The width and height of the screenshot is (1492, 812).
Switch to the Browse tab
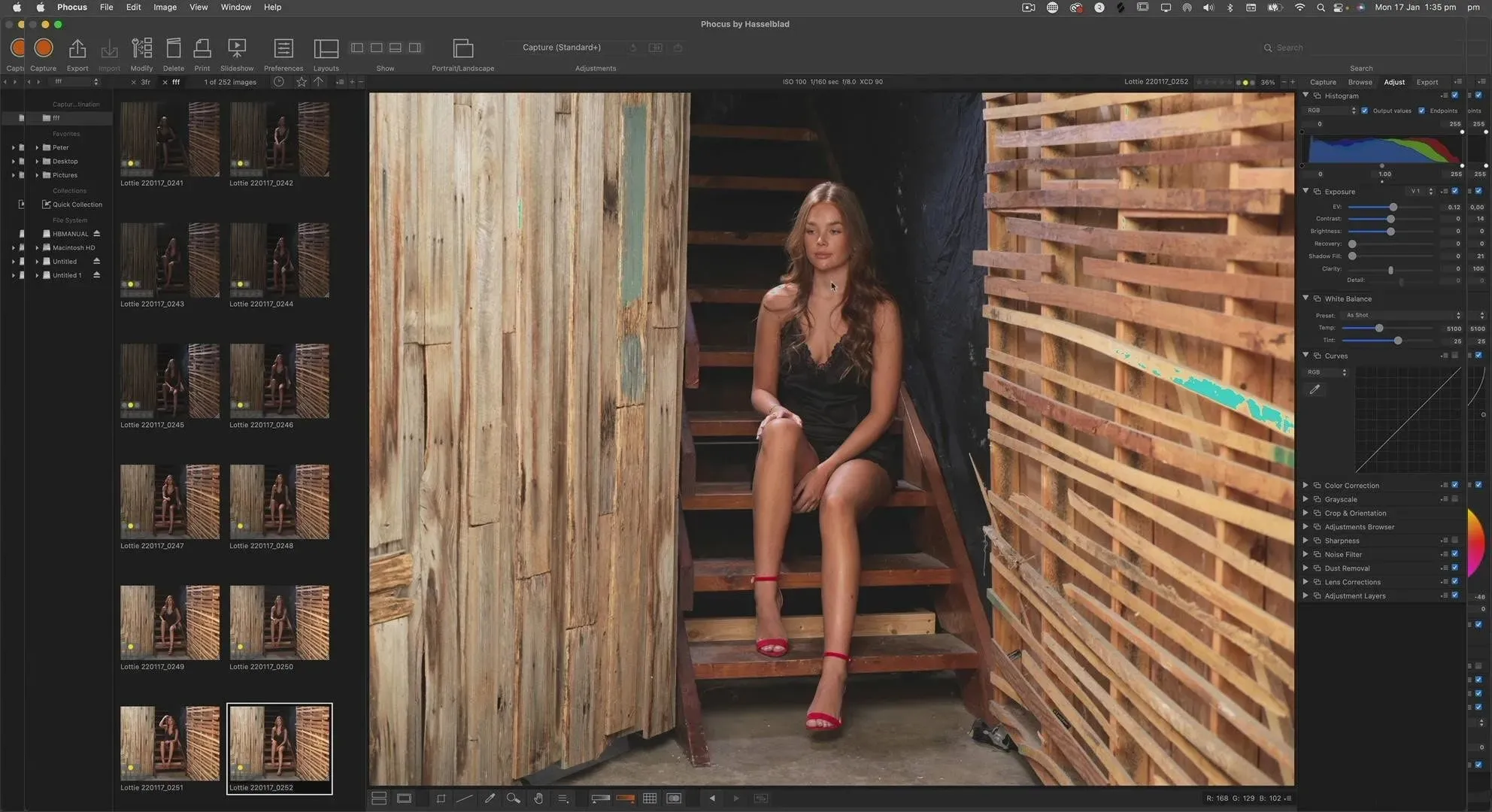tap(1360, 82)
